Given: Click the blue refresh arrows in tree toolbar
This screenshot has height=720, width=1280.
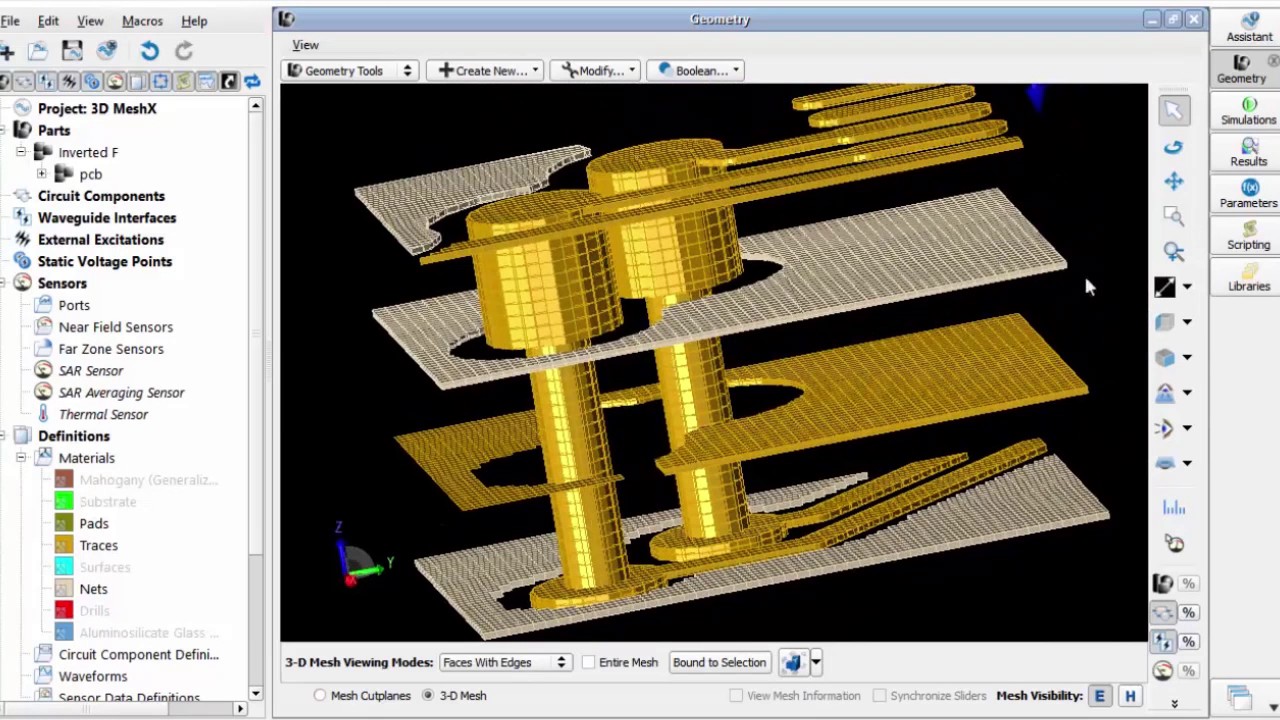Looking at the screenshot, I should pyautogui.click(x=252, y=81).
